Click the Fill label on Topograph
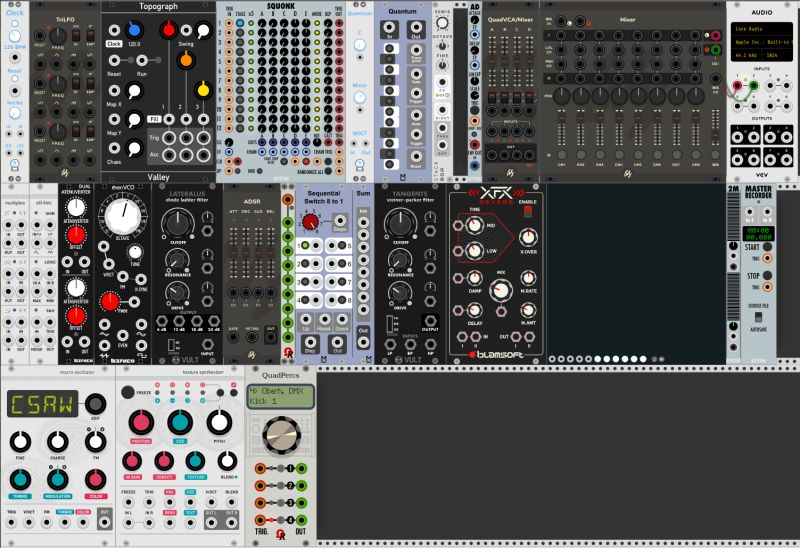Image resolution: width=800 pixels, height=548 pixels. click(154, 119)
